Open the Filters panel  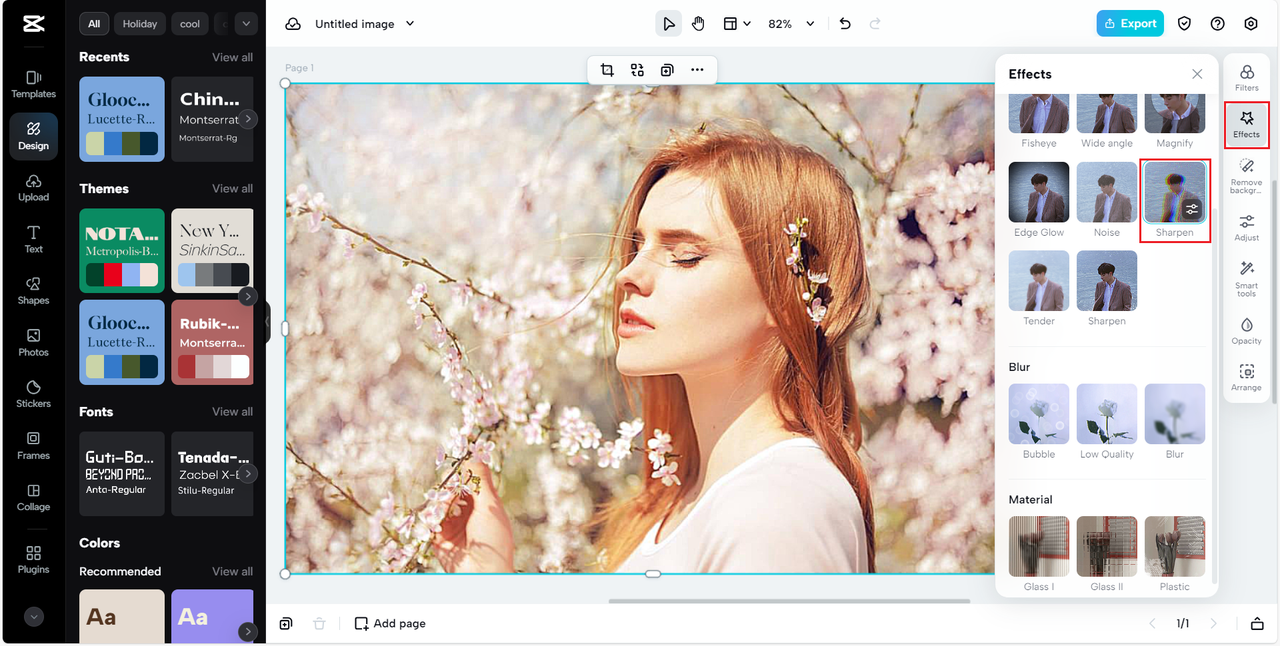[1246, 78]
